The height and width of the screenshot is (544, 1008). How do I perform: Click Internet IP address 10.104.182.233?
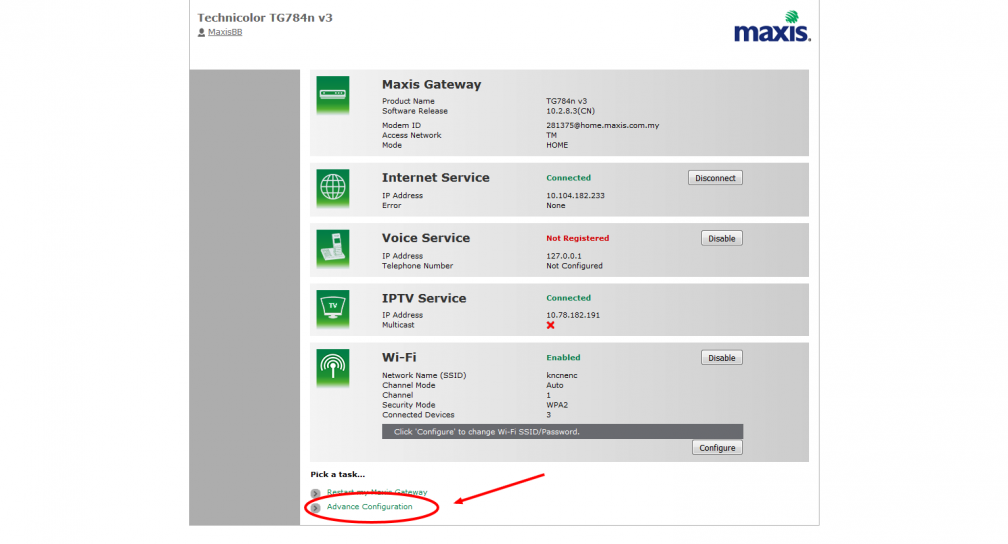(575, 195)
